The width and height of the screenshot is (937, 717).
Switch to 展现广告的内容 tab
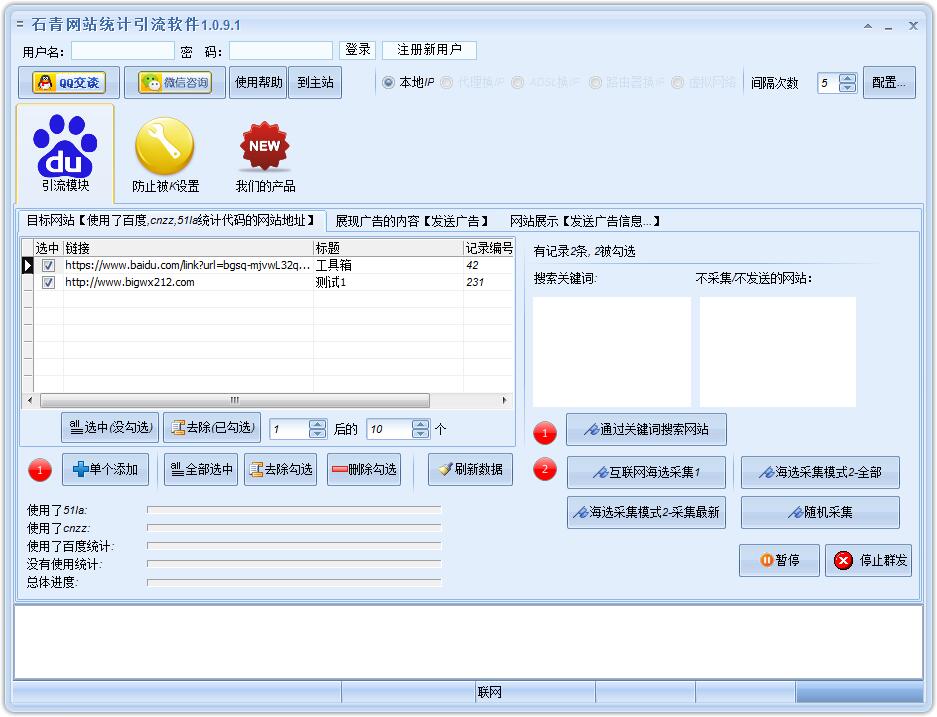[x=412, y=221]
